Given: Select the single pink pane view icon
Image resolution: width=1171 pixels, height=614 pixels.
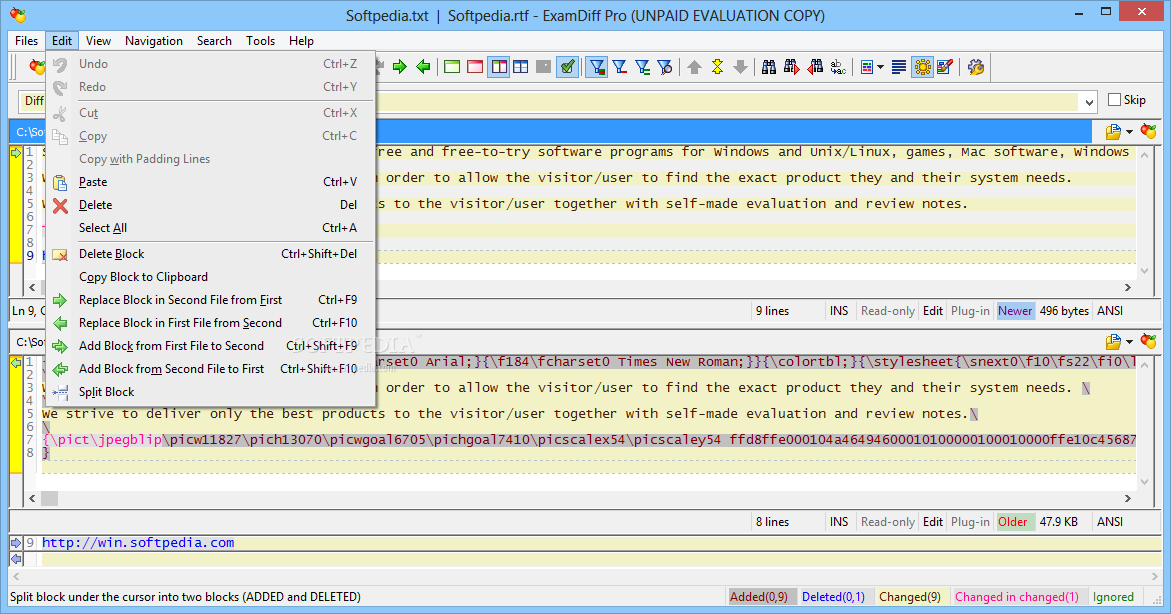Looking at the screenshot, I should point(475,67).
